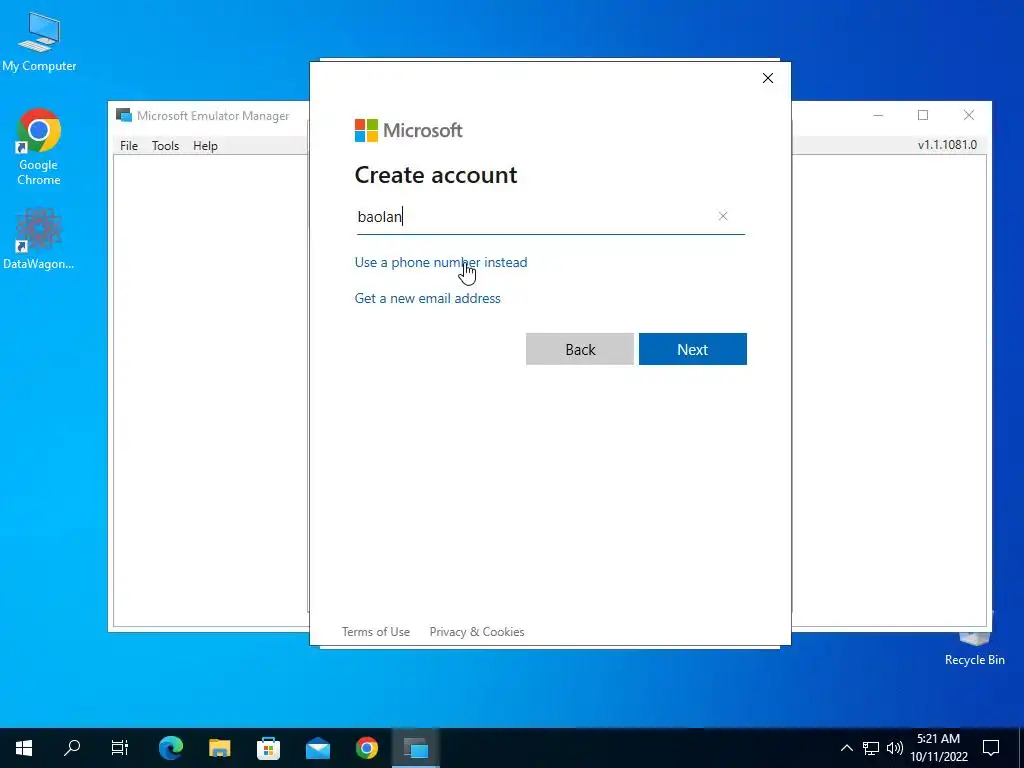Open taskbar search magnifier
Viewport: 1024px width, 768px height.
click(72, 748)
